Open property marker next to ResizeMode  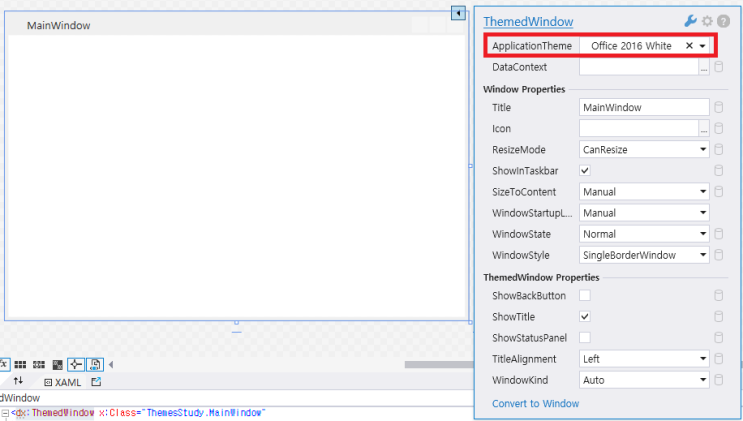tap(718, 149)
